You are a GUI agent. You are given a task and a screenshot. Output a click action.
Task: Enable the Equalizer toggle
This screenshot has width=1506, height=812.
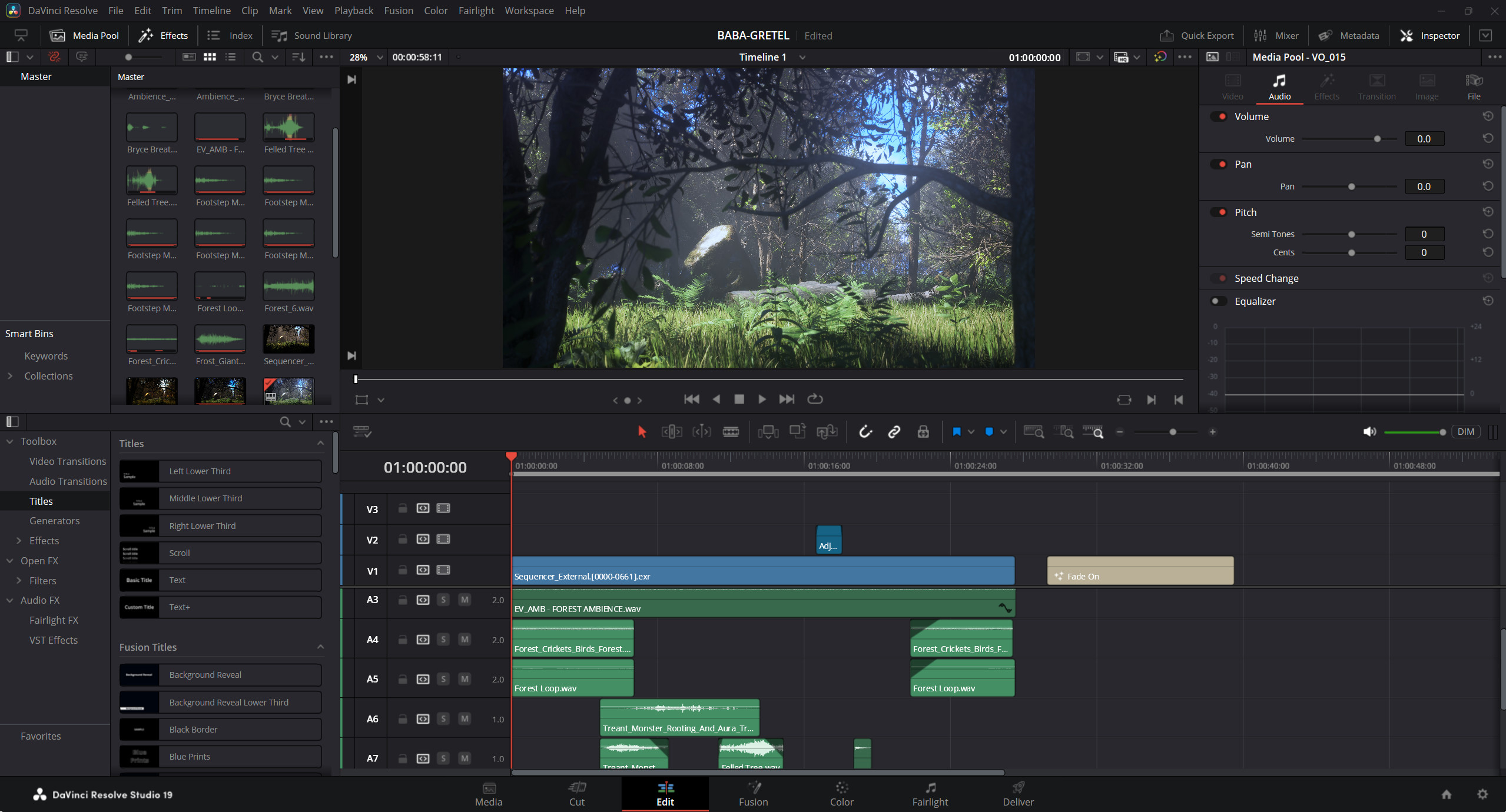pyautogui.click(x=1217, y=301)
